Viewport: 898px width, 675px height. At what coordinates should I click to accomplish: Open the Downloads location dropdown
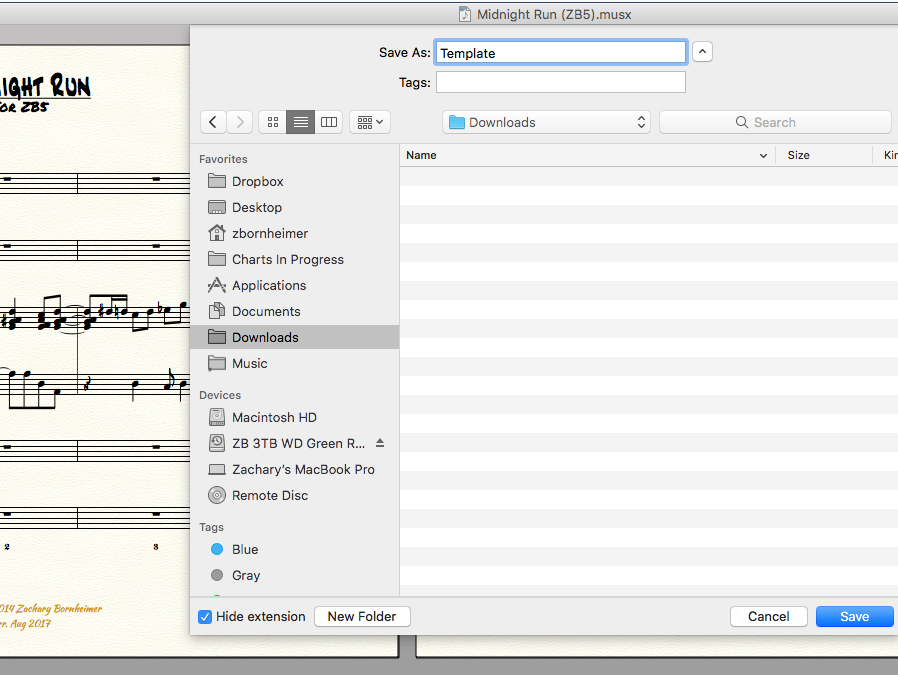547,122
